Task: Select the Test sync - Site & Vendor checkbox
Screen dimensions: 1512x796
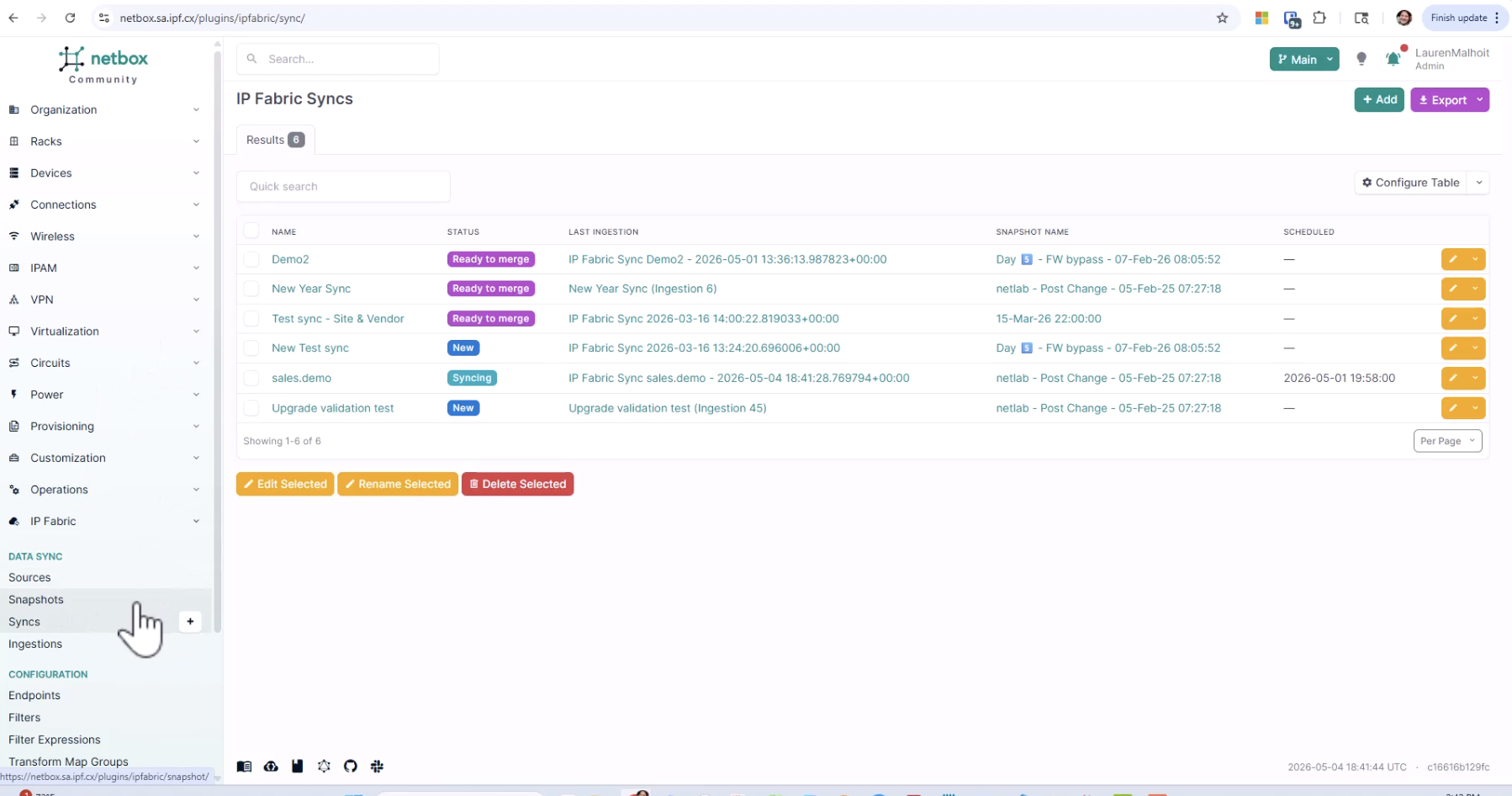Action: pyautogui.click(x=251, y=319)
